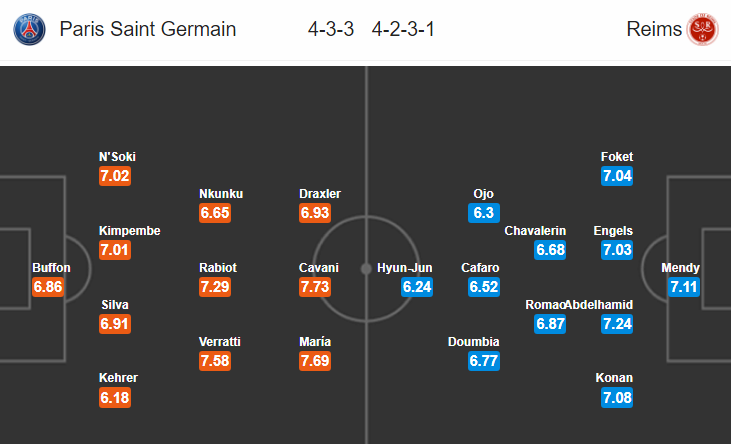Click Mendy's 7.11 rating badge
731x444 pixels.
pyautogui.click(x=680, y=287)
